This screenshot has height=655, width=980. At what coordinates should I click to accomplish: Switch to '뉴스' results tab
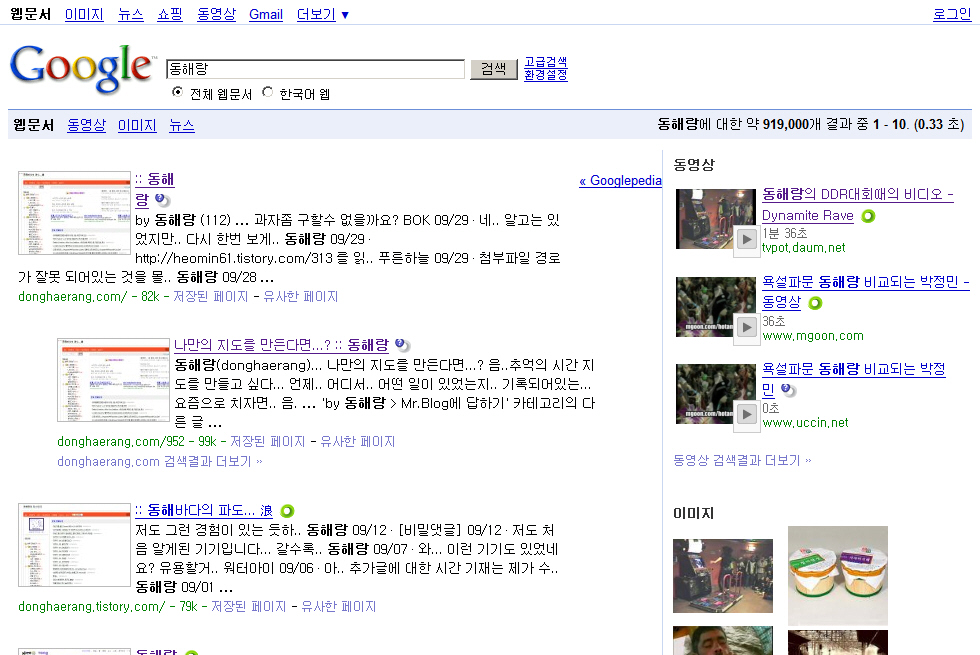pyautogui.click(x=182, y=125)
